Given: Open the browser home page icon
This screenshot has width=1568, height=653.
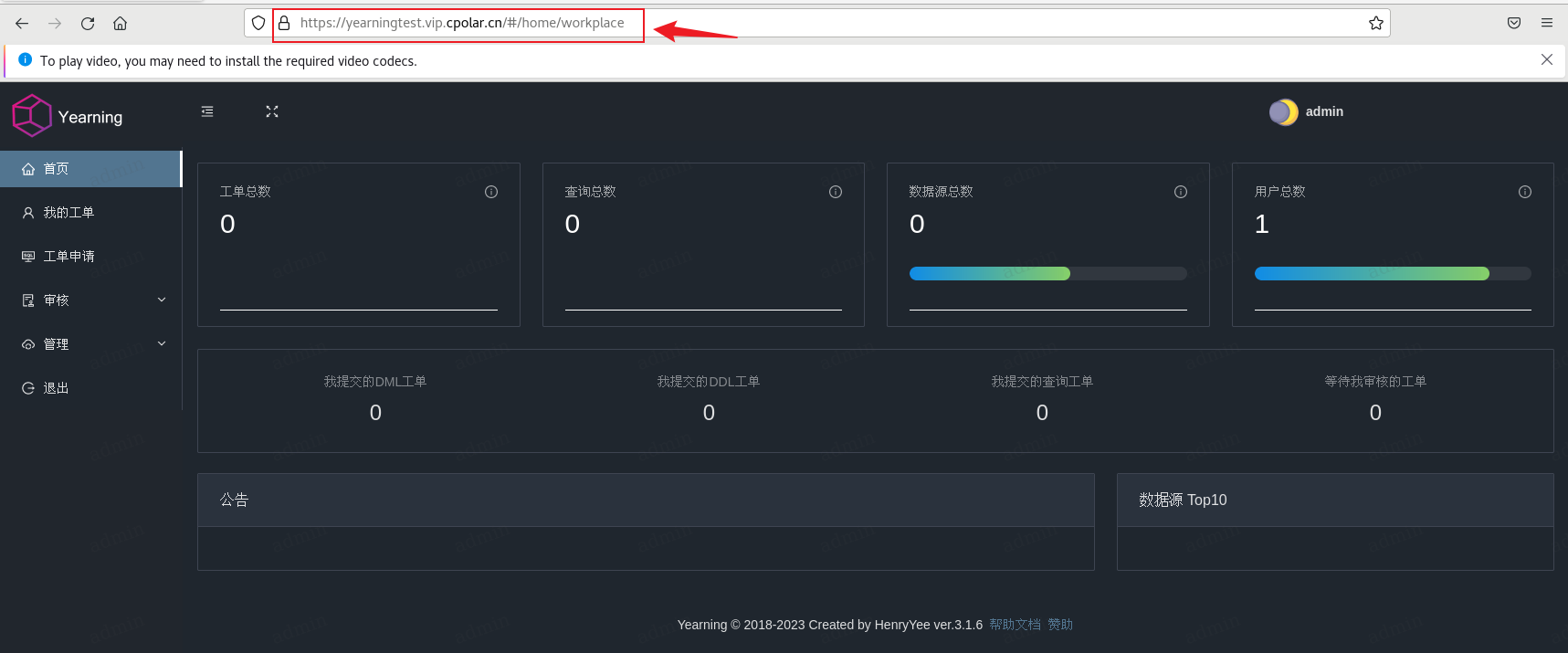Looking at the screenshot, I should click(x=120, y=24).
